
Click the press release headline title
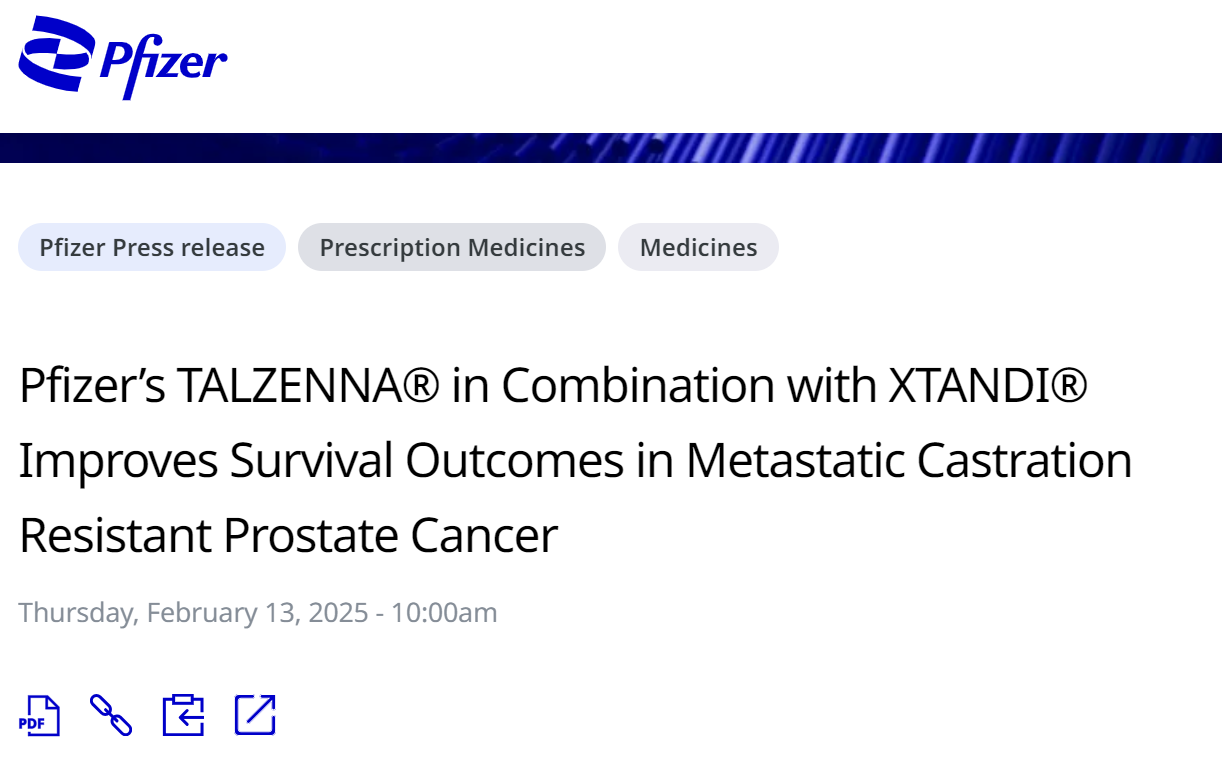(x=576, y=461)
